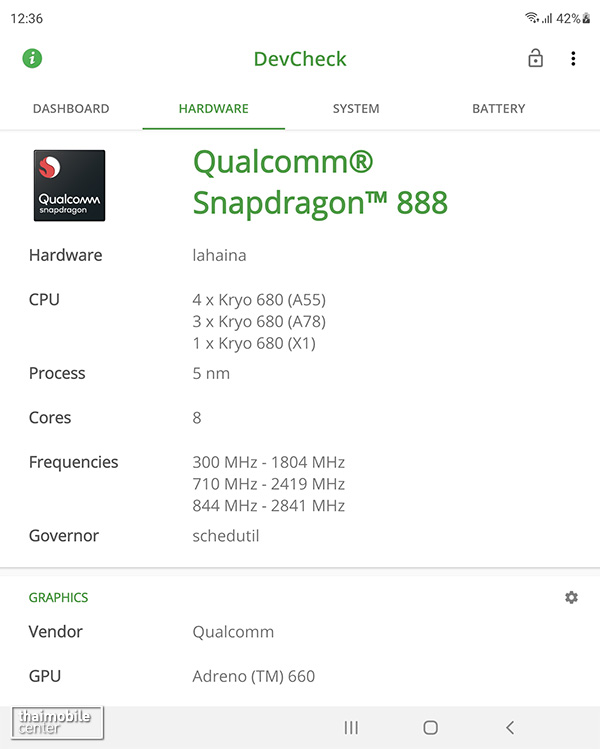
Task: Open recent apps navigation button
Action: pos(351,727)
